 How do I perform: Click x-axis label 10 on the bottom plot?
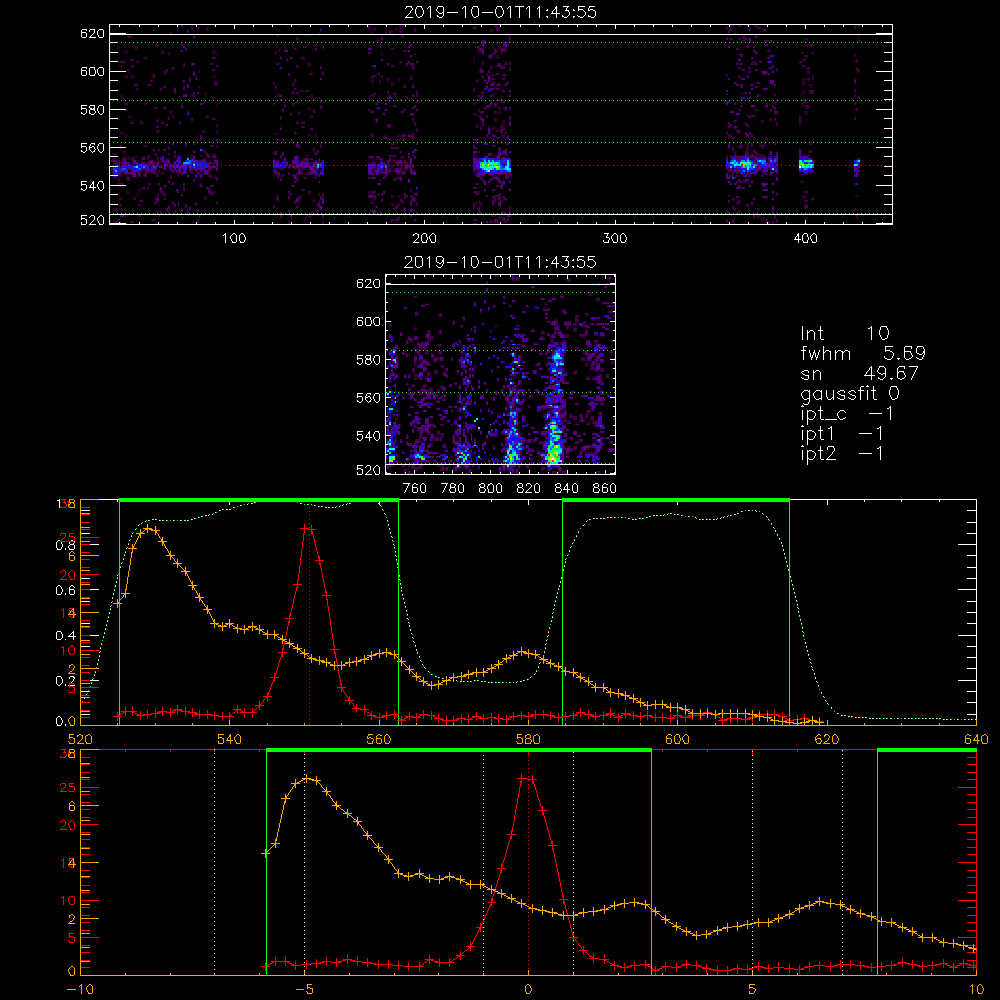tap(976, 990)
